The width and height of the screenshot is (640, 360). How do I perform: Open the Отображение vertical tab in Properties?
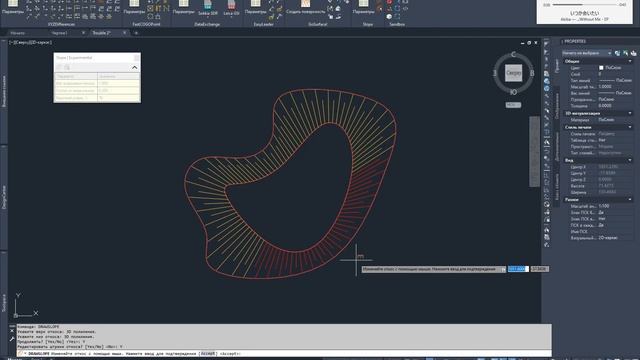(x=557, y=106)
